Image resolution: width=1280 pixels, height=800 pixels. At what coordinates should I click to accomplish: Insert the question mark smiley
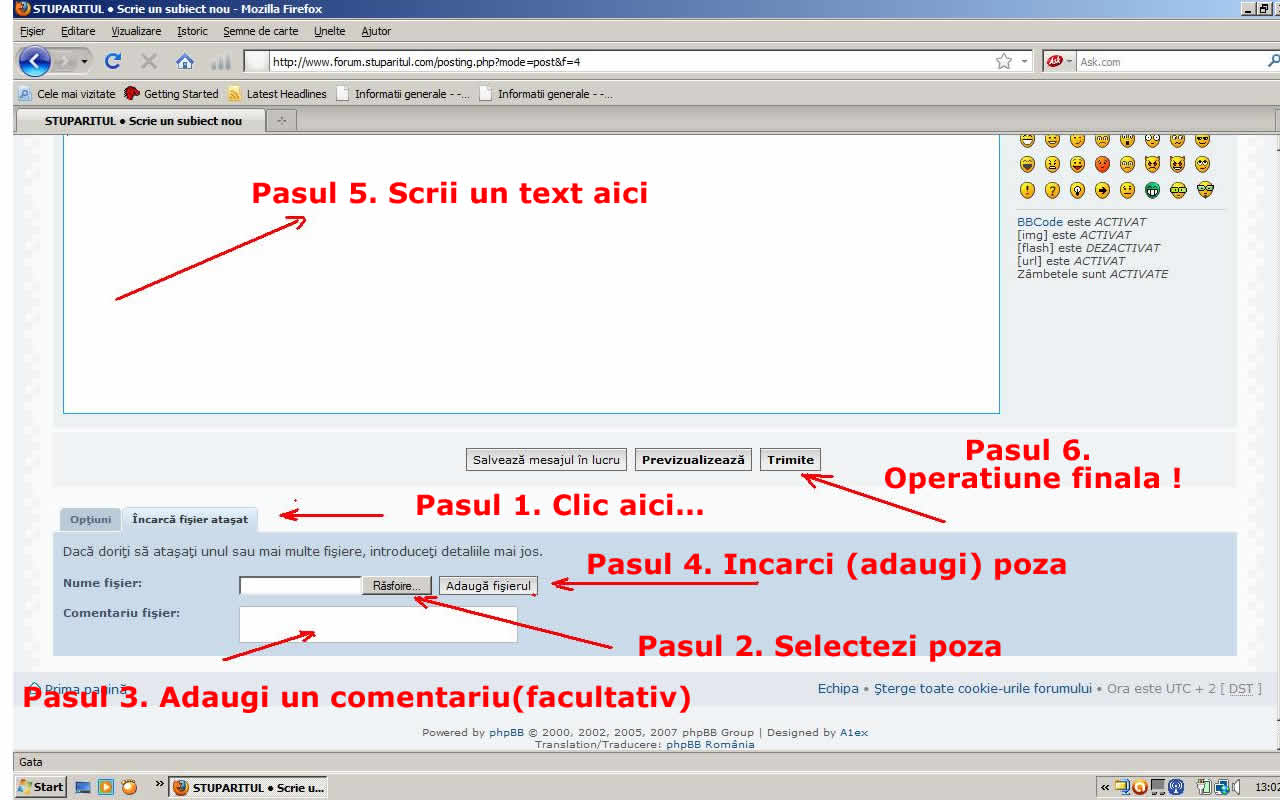(x=1052, y=190)
